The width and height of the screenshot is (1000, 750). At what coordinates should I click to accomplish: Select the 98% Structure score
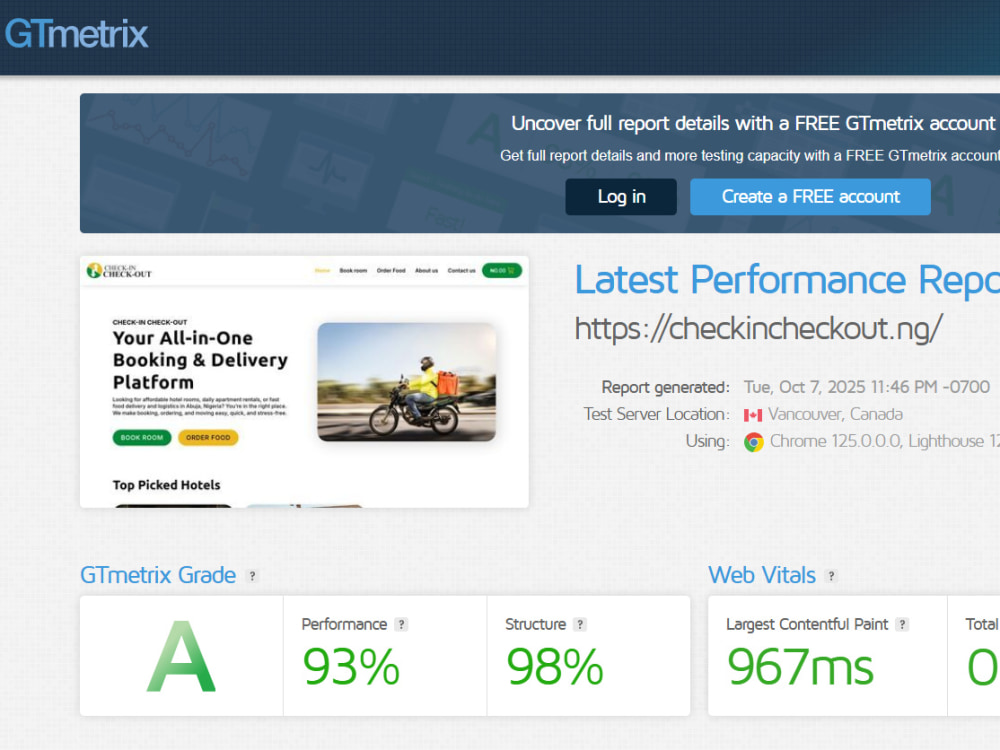[554, 667]
